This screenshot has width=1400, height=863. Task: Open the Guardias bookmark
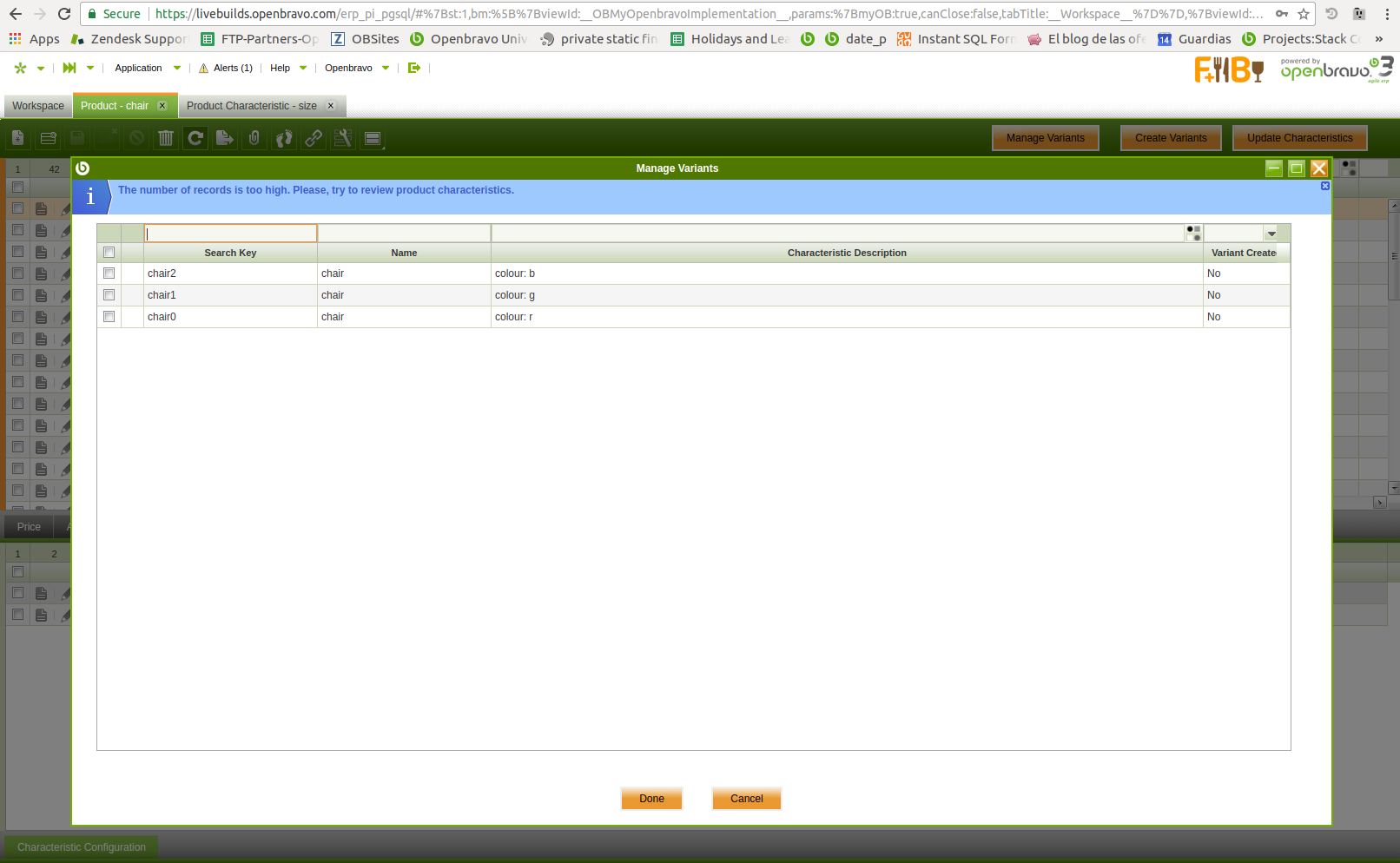tap(1195, 39)
